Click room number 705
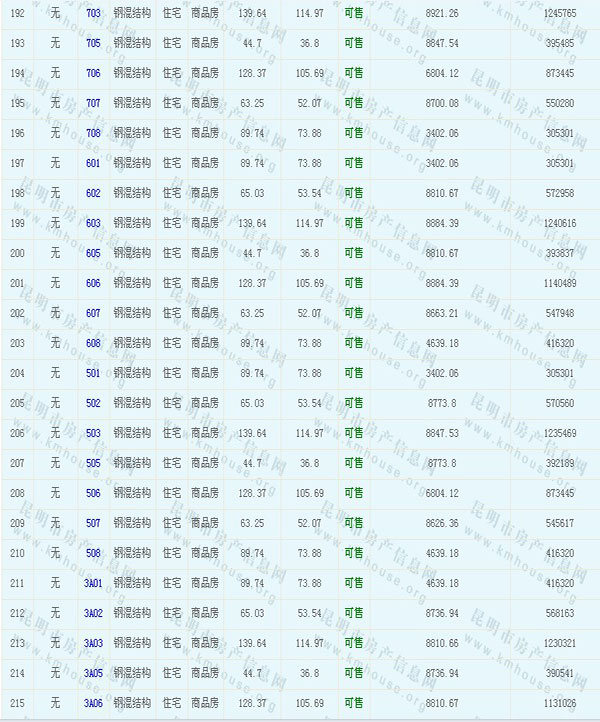This screenshot has width=600, height=722. (x=93, y=43)
